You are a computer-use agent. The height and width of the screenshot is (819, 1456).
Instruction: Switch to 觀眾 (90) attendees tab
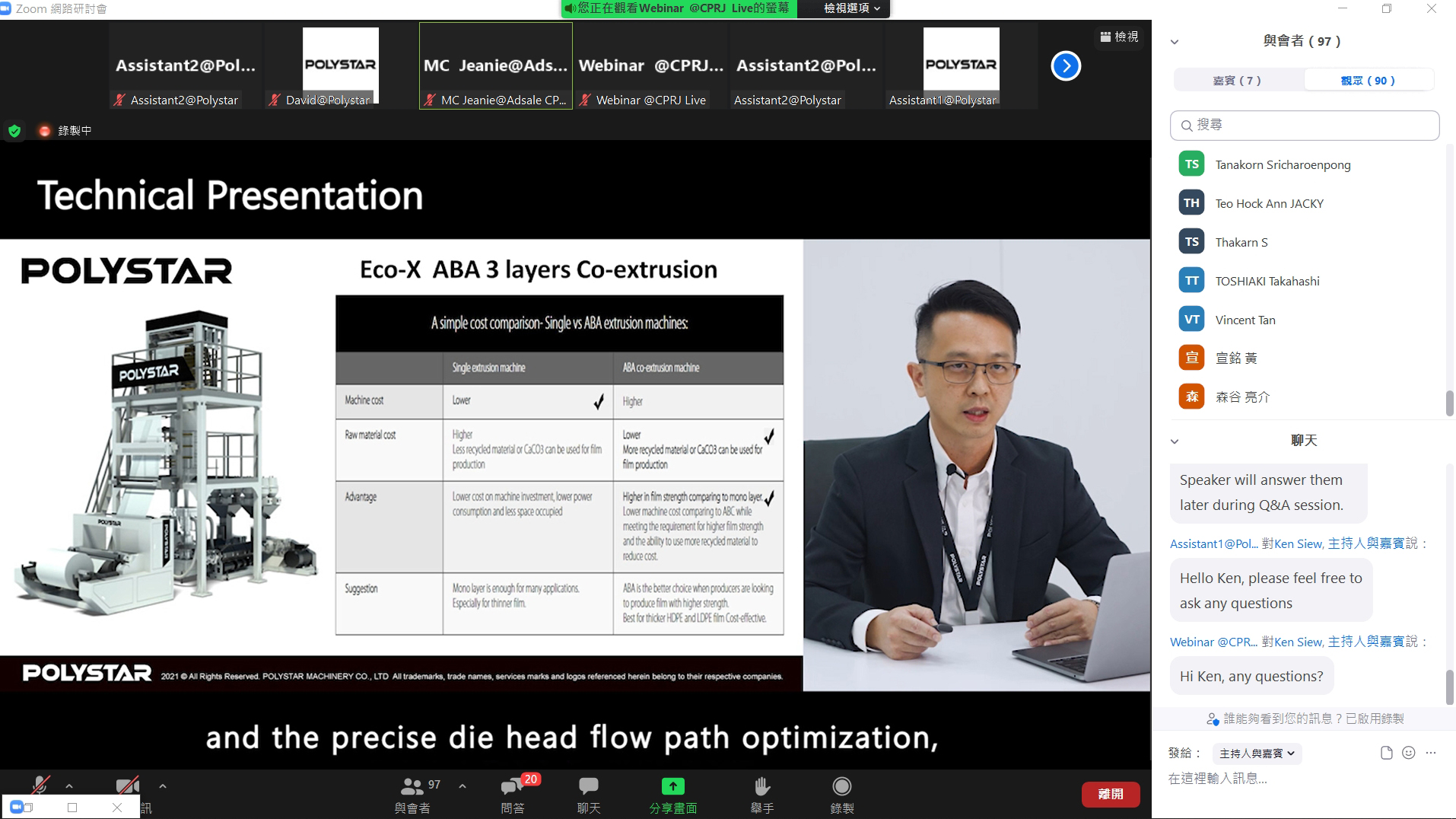point(1369,81)
